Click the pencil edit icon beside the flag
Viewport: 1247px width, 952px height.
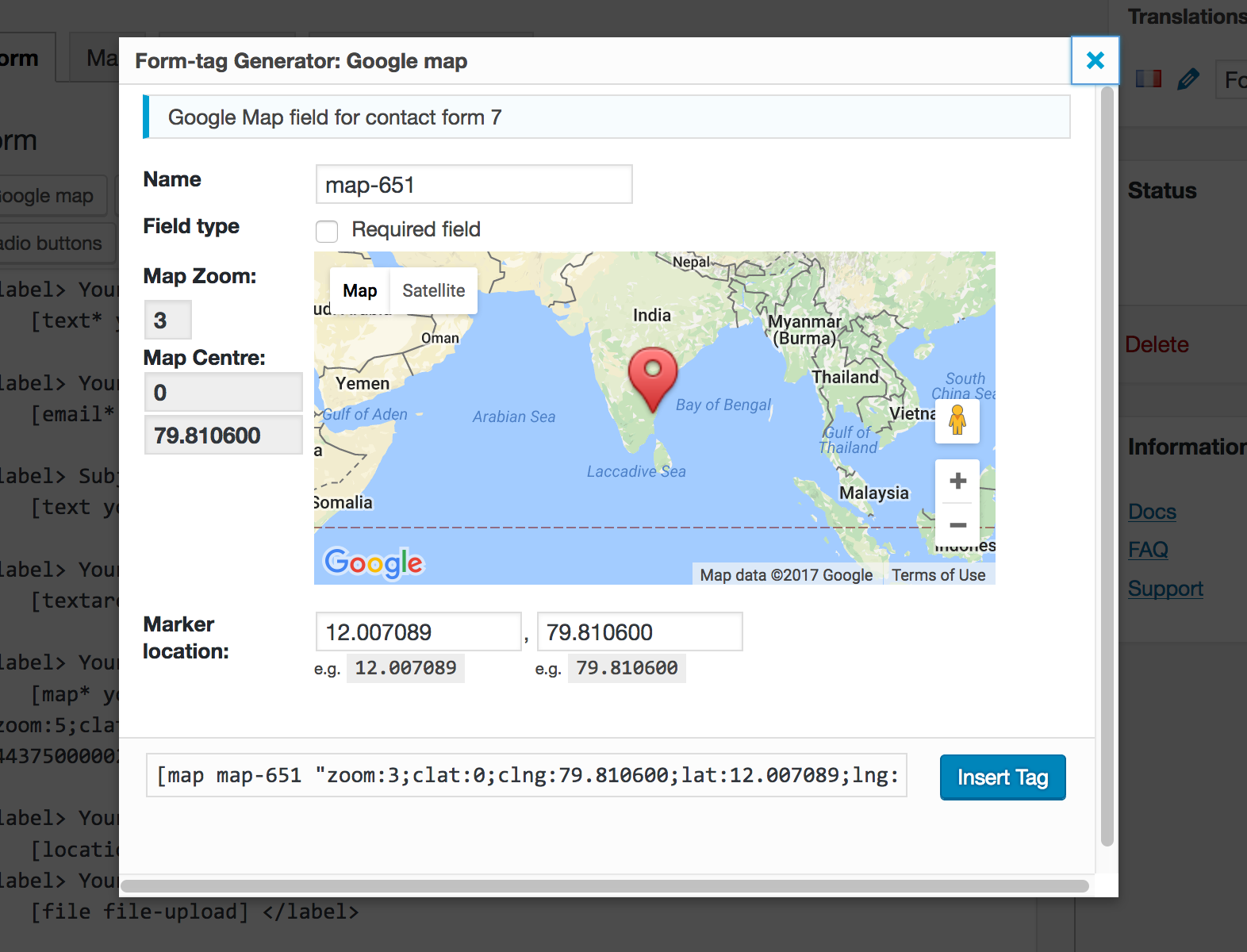(x=1188, y=79)
